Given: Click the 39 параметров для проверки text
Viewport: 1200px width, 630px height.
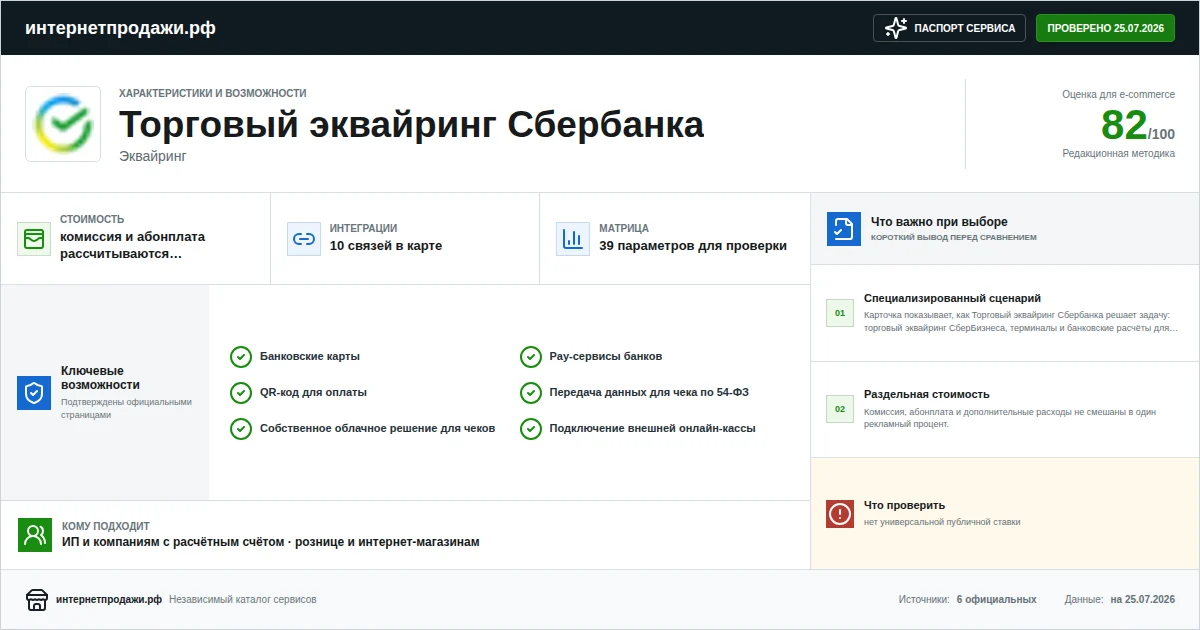Looking at the screenshot, I should pyautogui.click(x=693, y=246).
